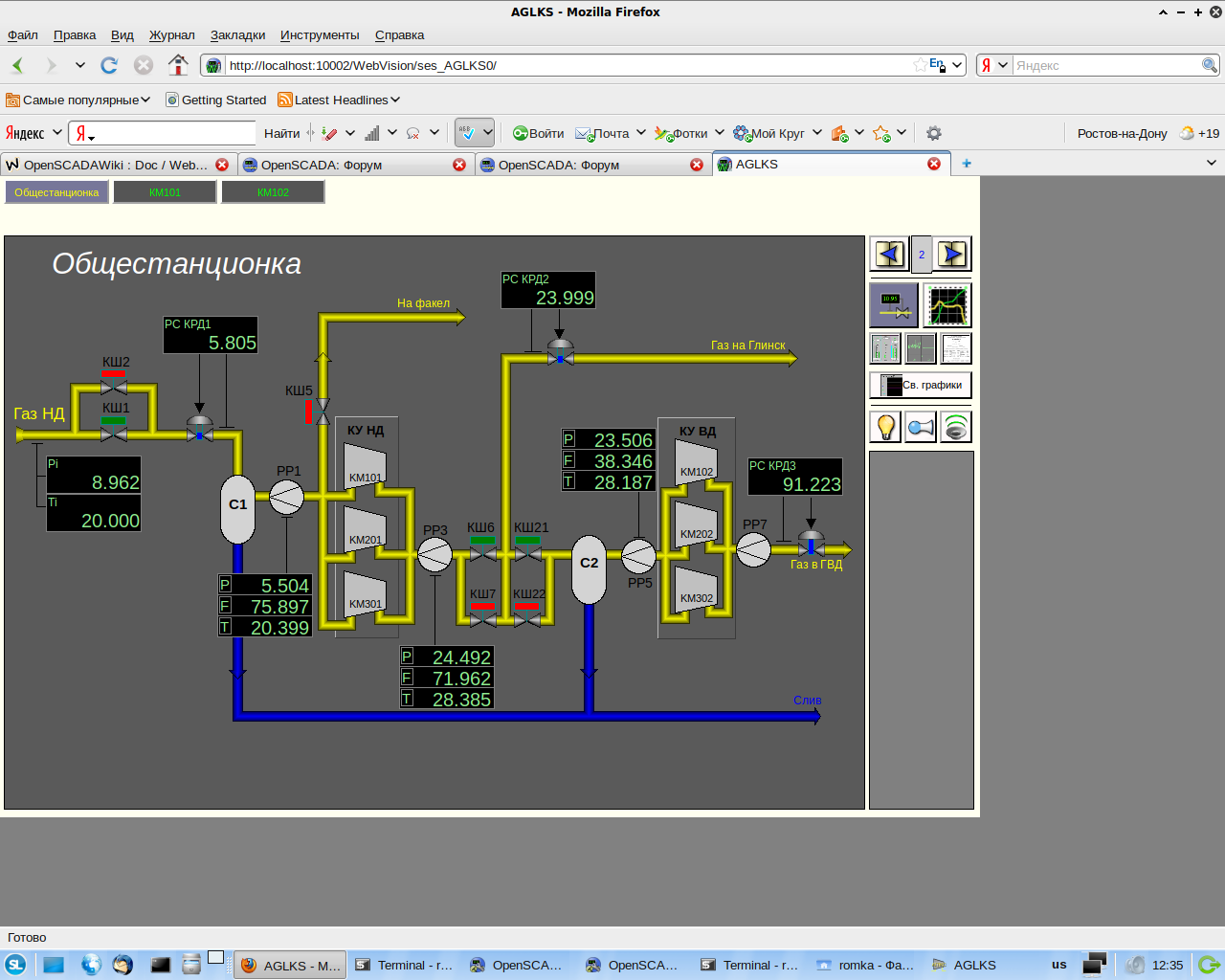The image size is (1225, 980).
Task: Switch to the OpenSCADAWiki browser tab
Action: (115, 165)
